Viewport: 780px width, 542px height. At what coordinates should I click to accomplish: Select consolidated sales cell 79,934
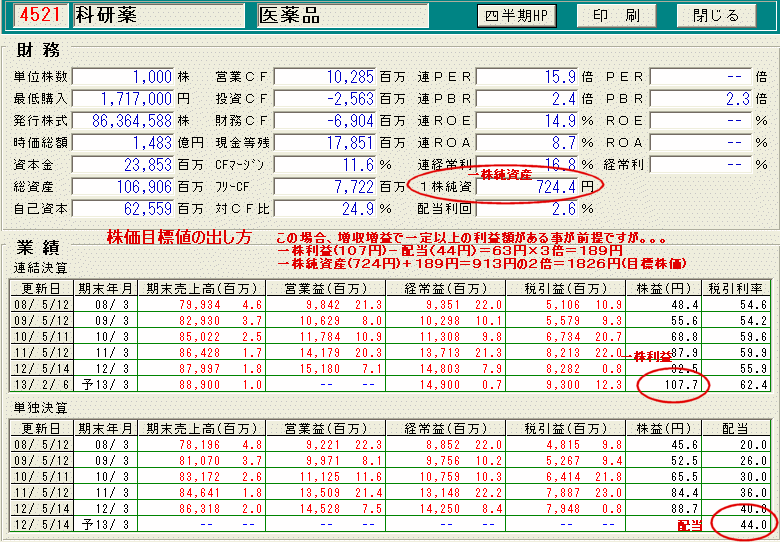tap(201, 305)
